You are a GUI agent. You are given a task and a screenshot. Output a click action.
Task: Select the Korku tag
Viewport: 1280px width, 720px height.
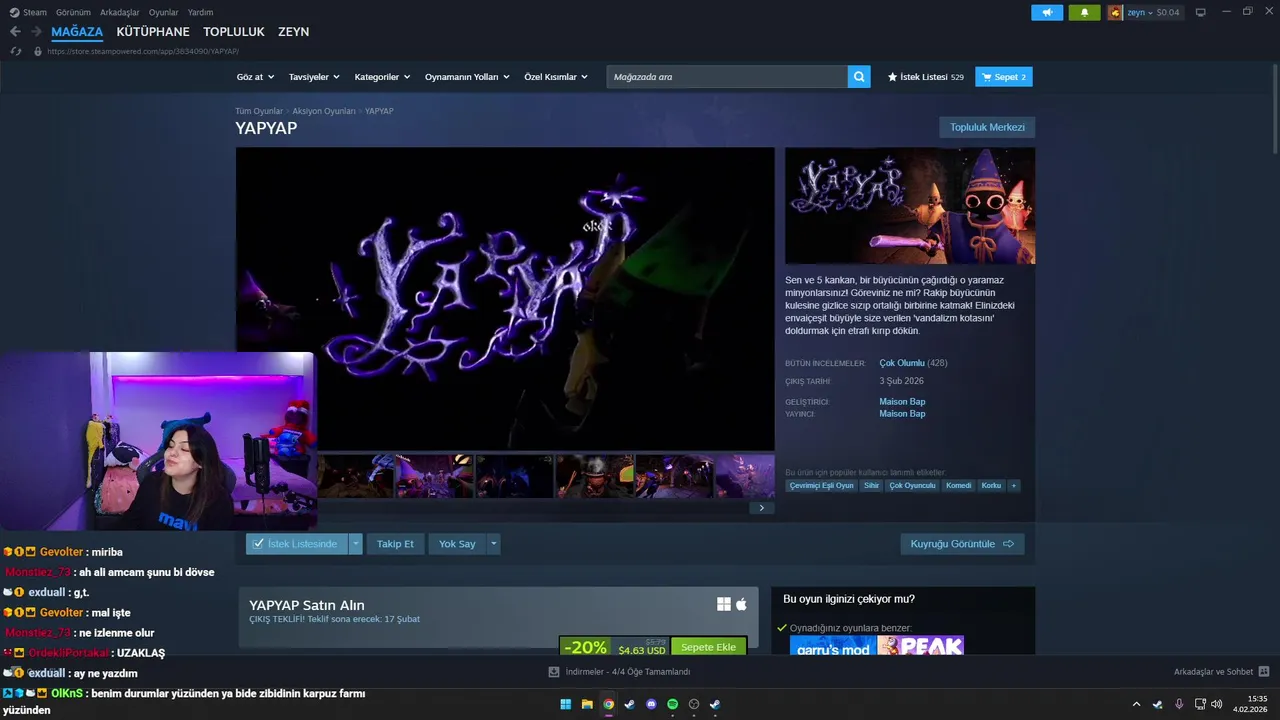click(991, 486)
